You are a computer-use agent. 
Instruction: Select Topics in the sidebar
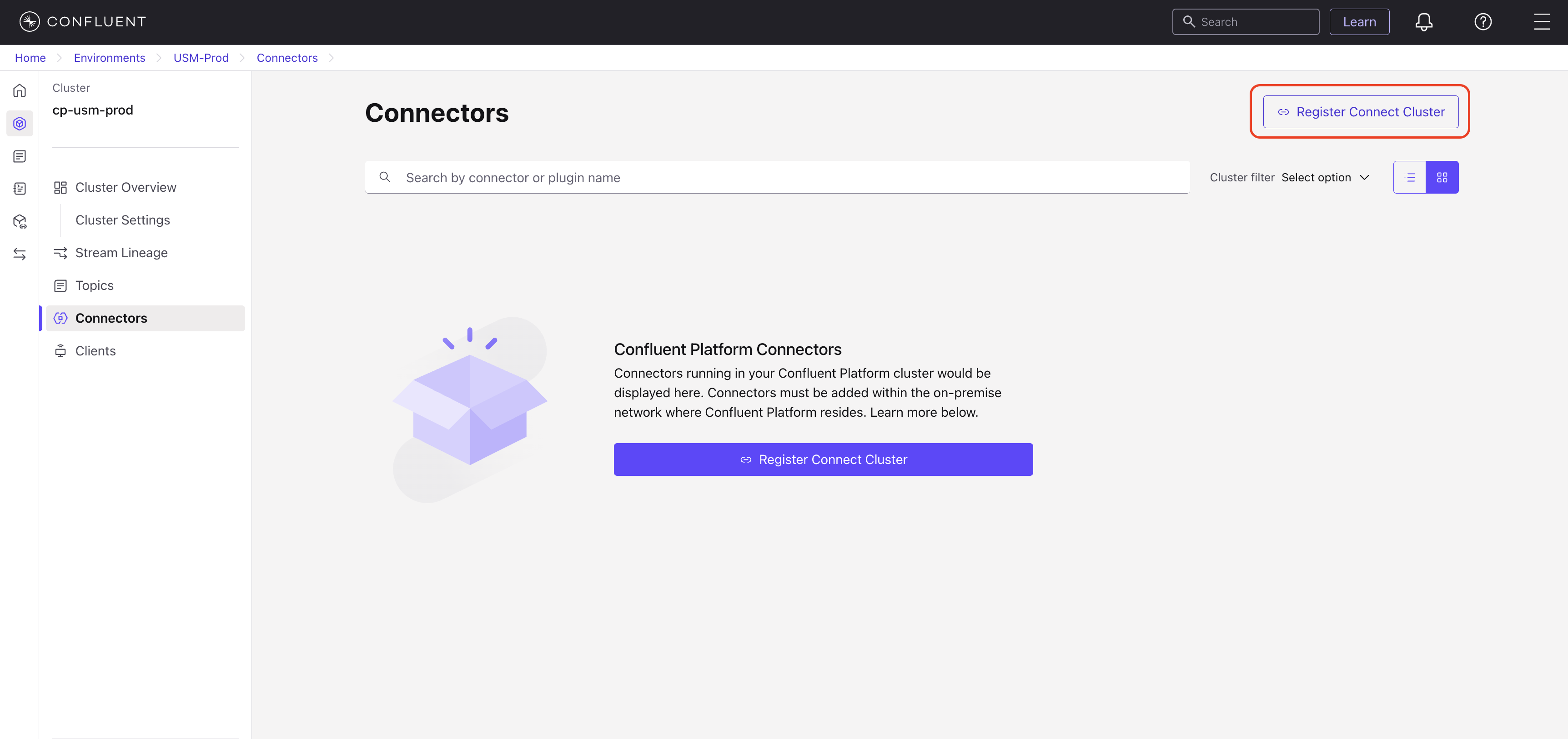[x=94, y=285]
